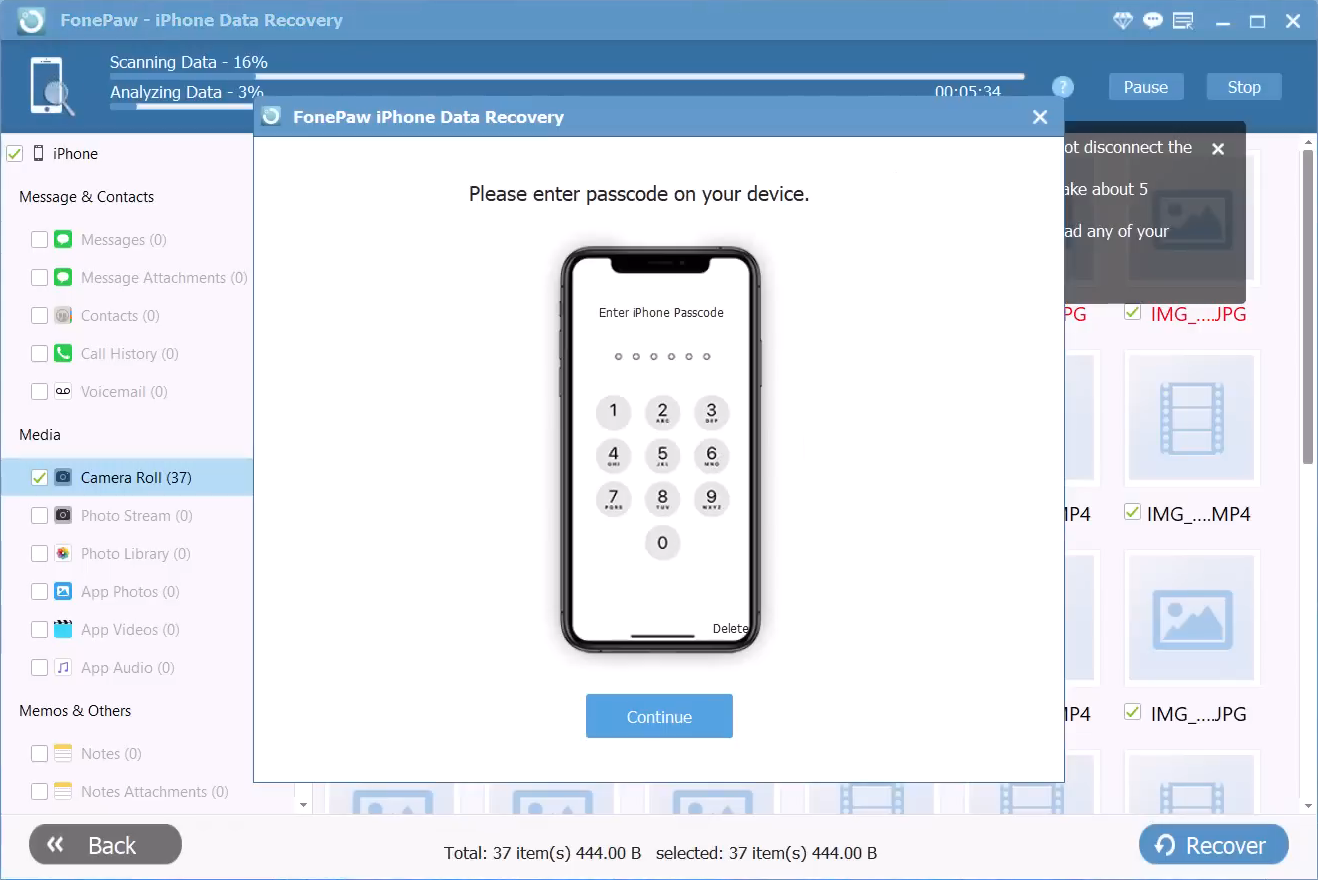1318x880 pixels.
Task: Click the green Call History phone icon
Action: [x=63, y=354]
